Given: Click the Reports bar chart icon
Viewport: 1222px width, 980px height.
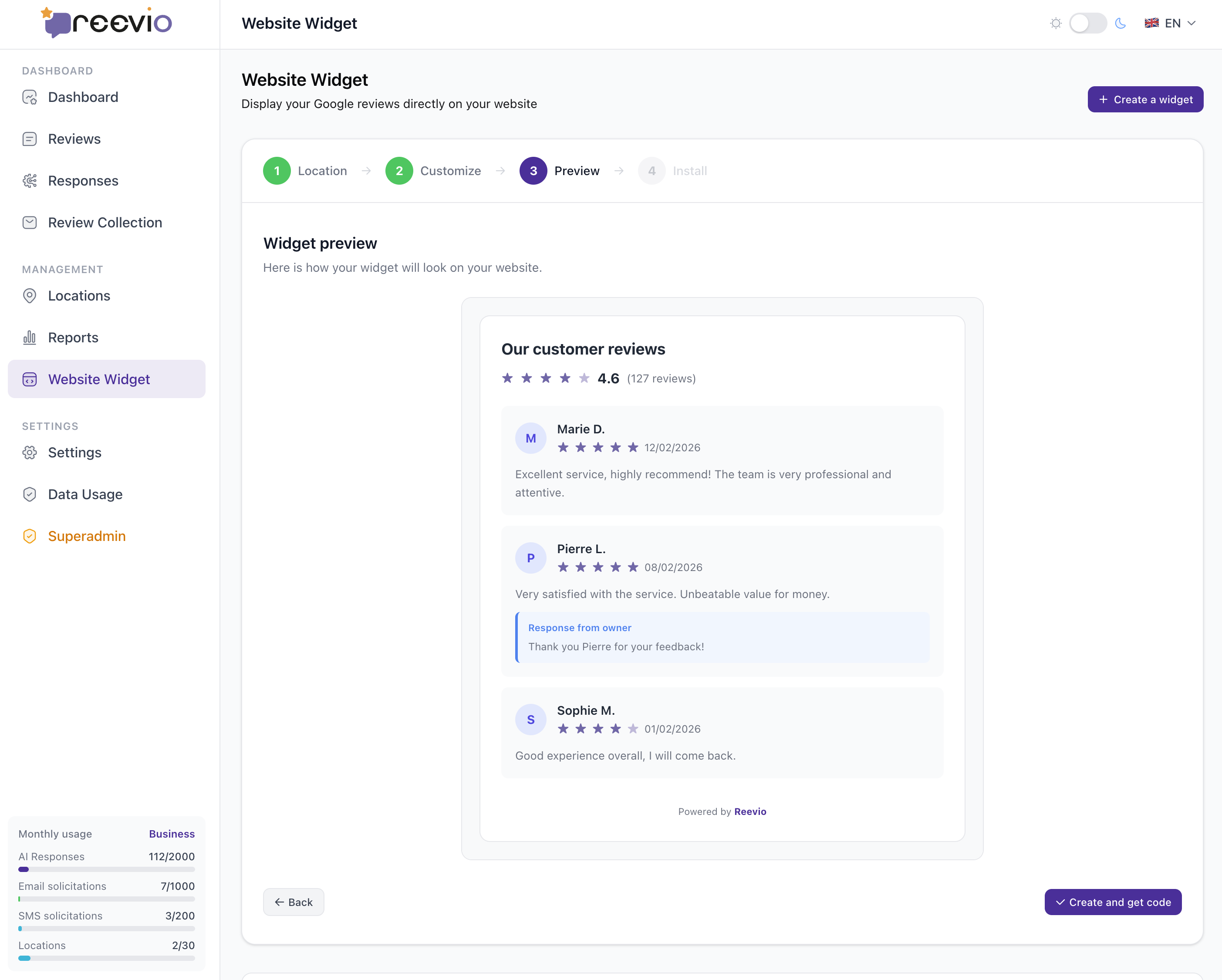Looking at the screenshot, I should point(30,338).
